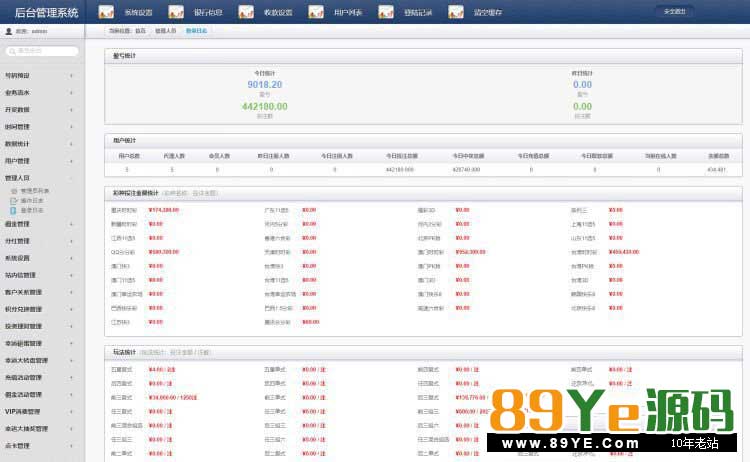This screenshot has width=750, height=462.
Task: Click 管理人员 in the breadcrumb
Action: pos(165,31)
